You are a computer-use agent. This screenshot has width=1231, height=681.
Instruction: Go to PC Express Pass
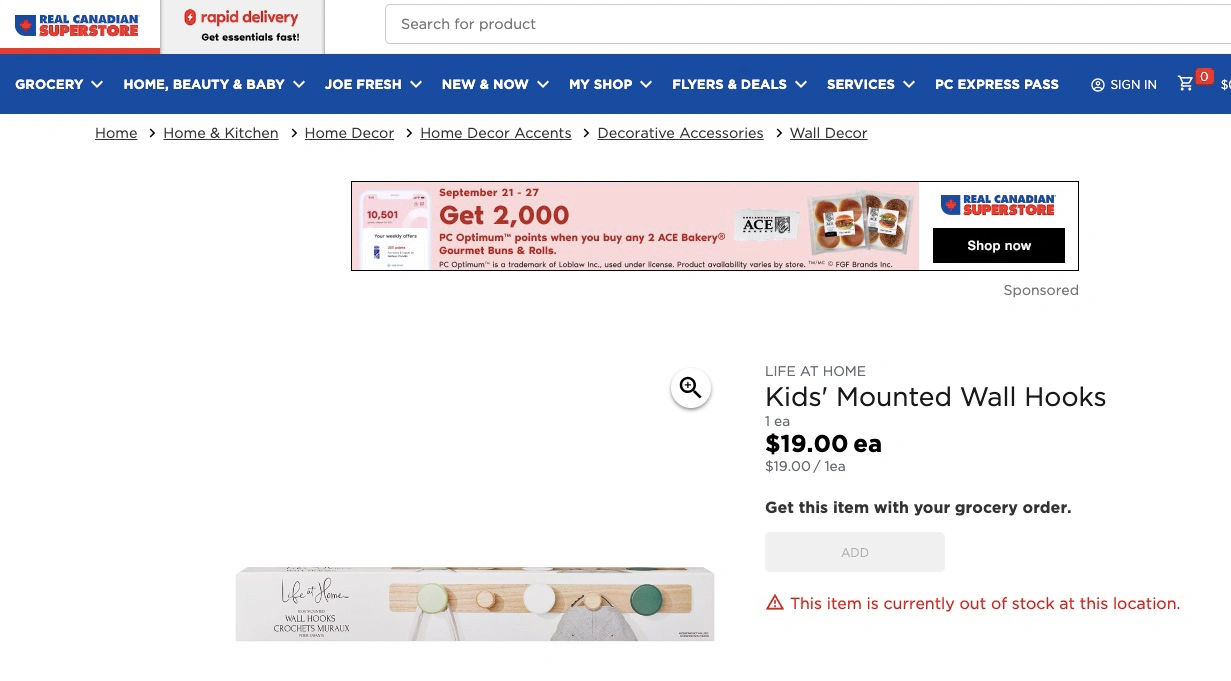(996, 84)
